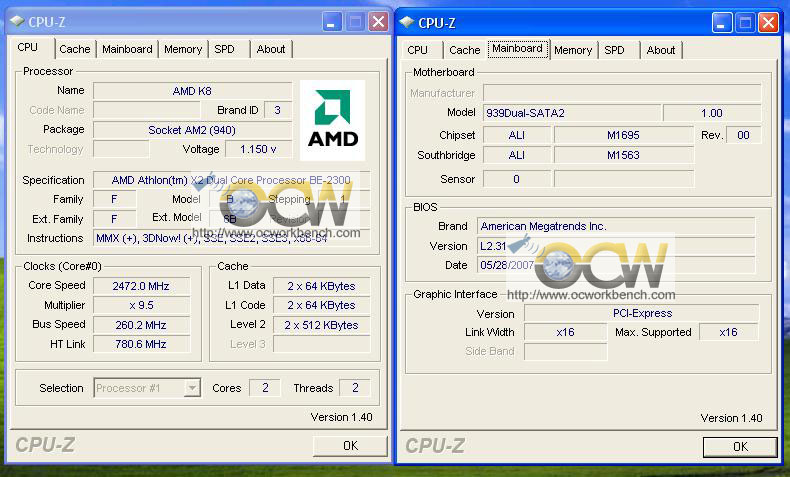The height and width of the screenshot is (477, 790).
Task: Click the empty Level 3 cache field
Action: (321, 345)
